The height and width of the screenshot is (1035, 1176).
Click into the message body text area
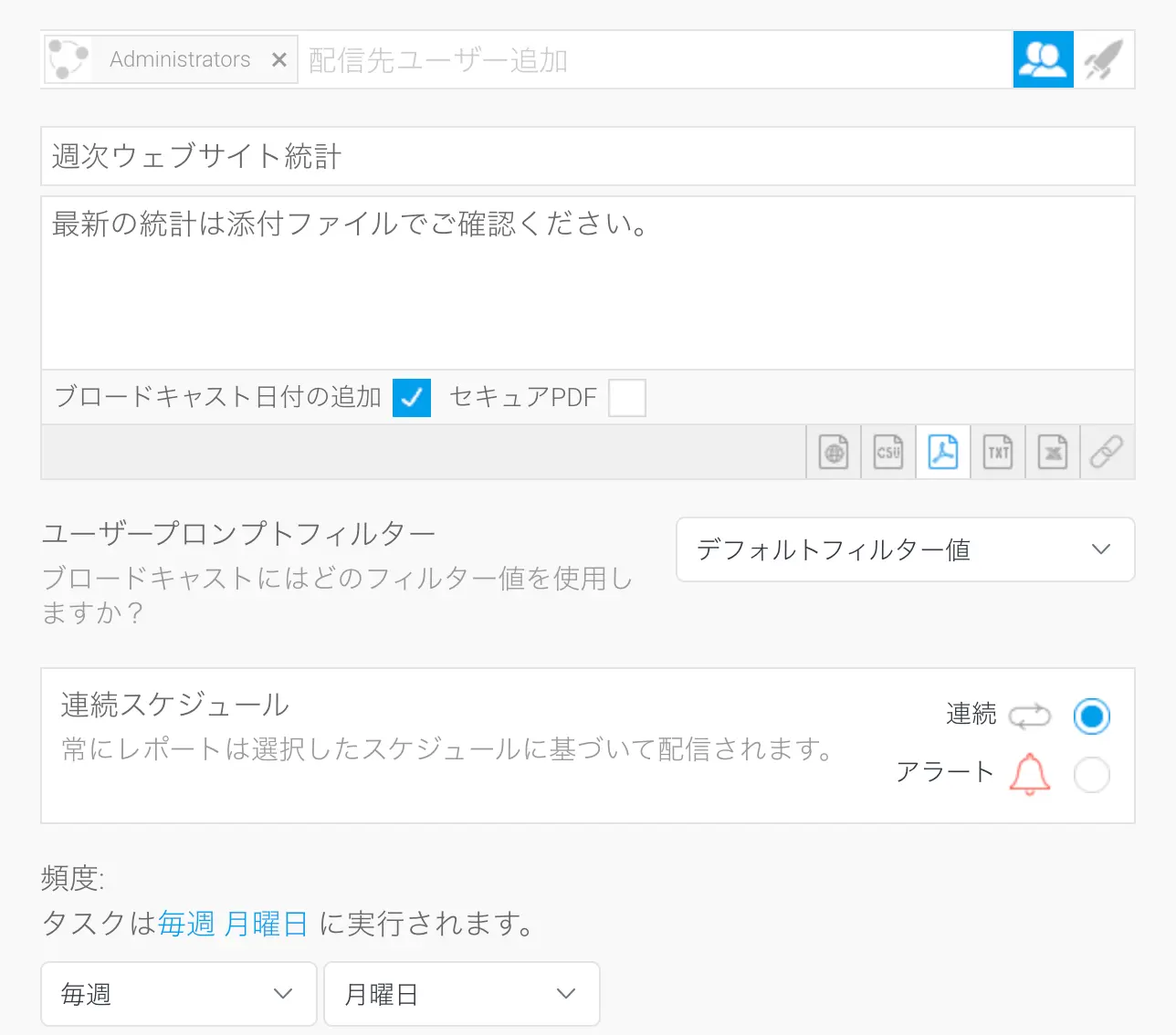pyautogui.click(x=587, y=292)
